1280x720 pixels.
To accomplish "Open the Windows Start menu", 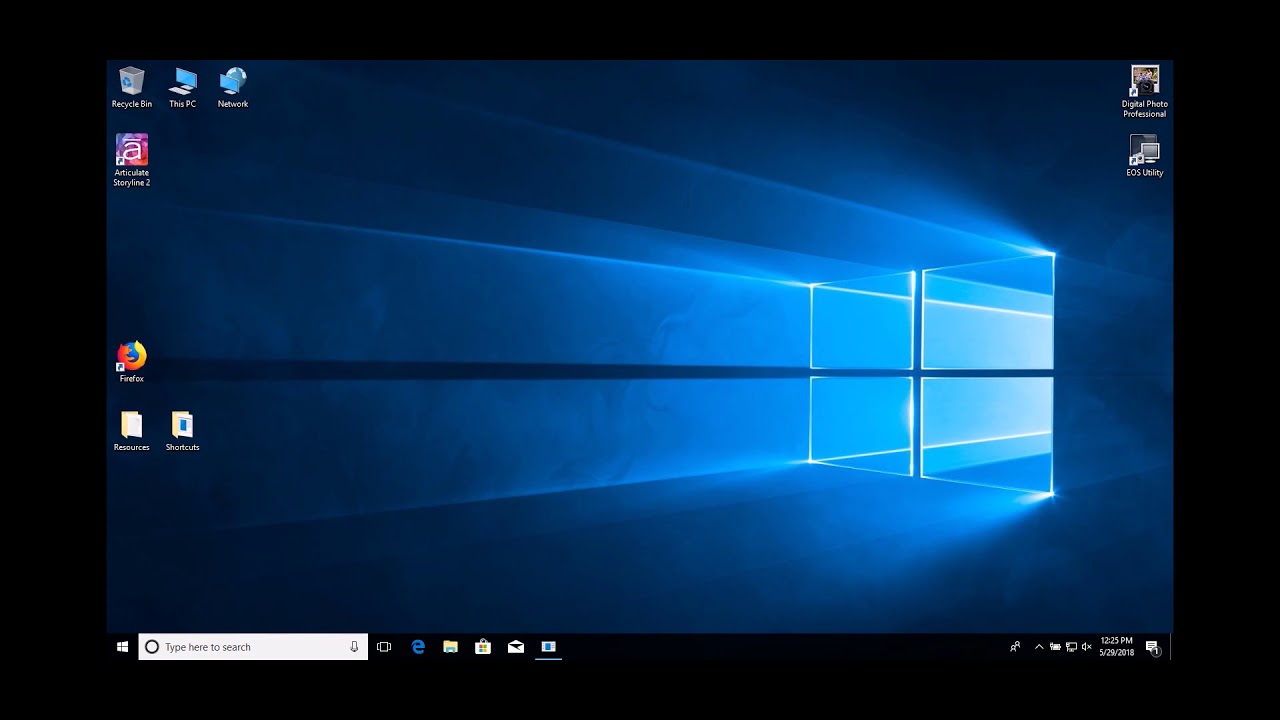I will (x=122, y=647).
